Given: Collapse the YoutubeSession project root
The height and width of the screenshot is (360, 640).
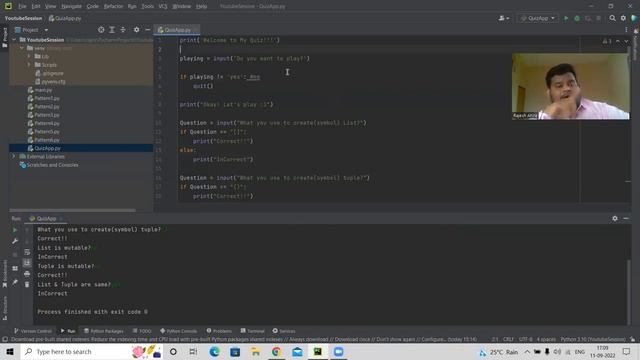Looking at the screenshot, I should coord(14,40).
